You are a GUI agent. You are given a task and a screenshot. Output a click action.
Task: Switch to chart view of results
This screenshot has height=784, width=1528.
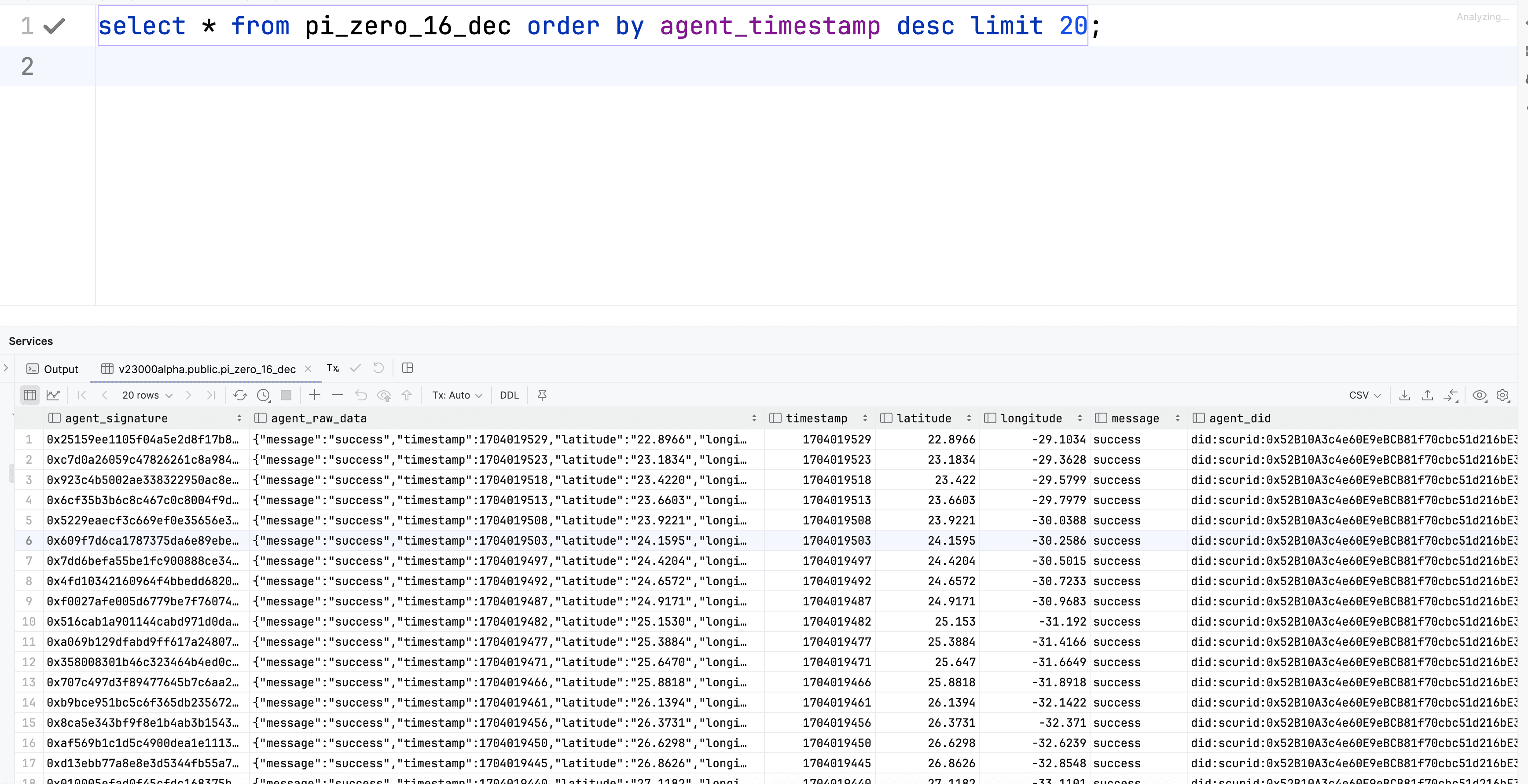(x=53, y=395)
